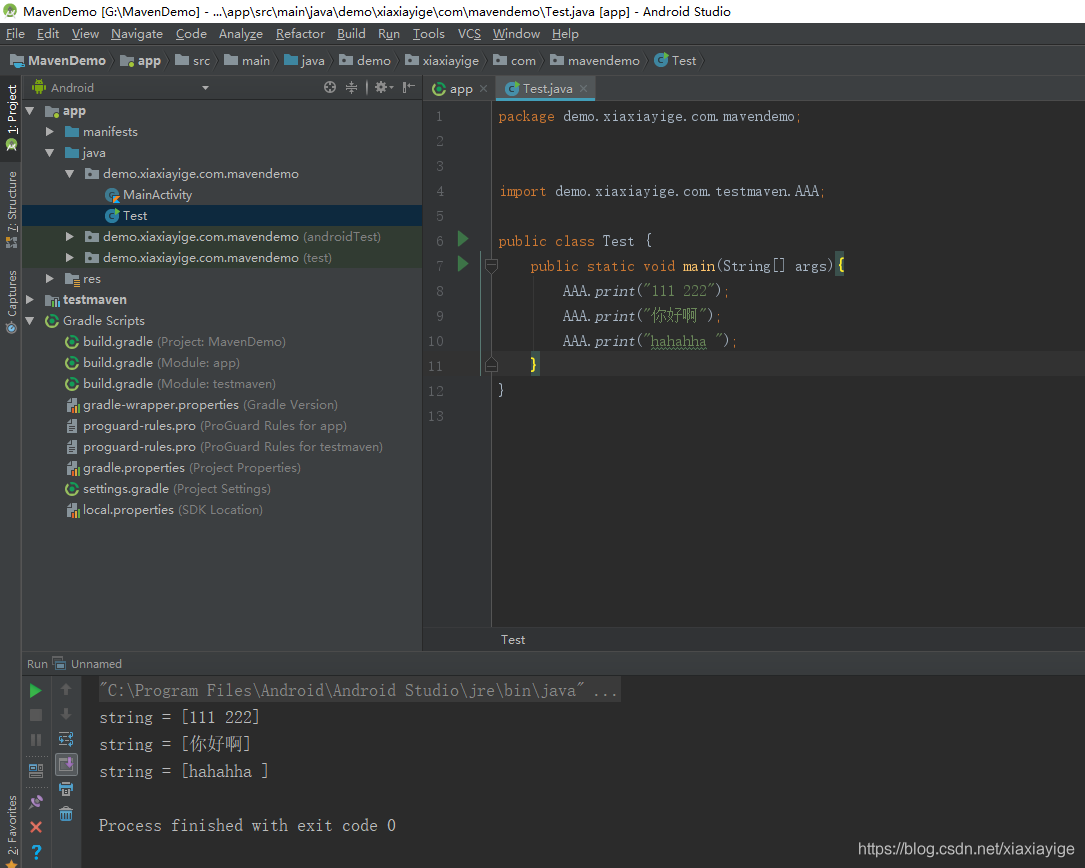Viewport: 1085px width, 868px height.
Task: Click the up stack trace arrow
Action: (66, 689)
